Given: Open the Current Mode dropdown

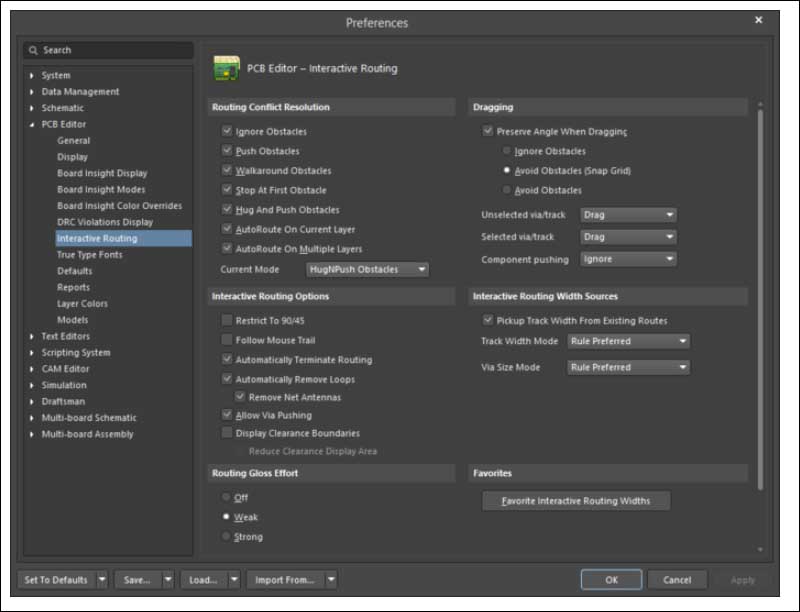Looking at the screenshot, I should [x=367, y=269].
